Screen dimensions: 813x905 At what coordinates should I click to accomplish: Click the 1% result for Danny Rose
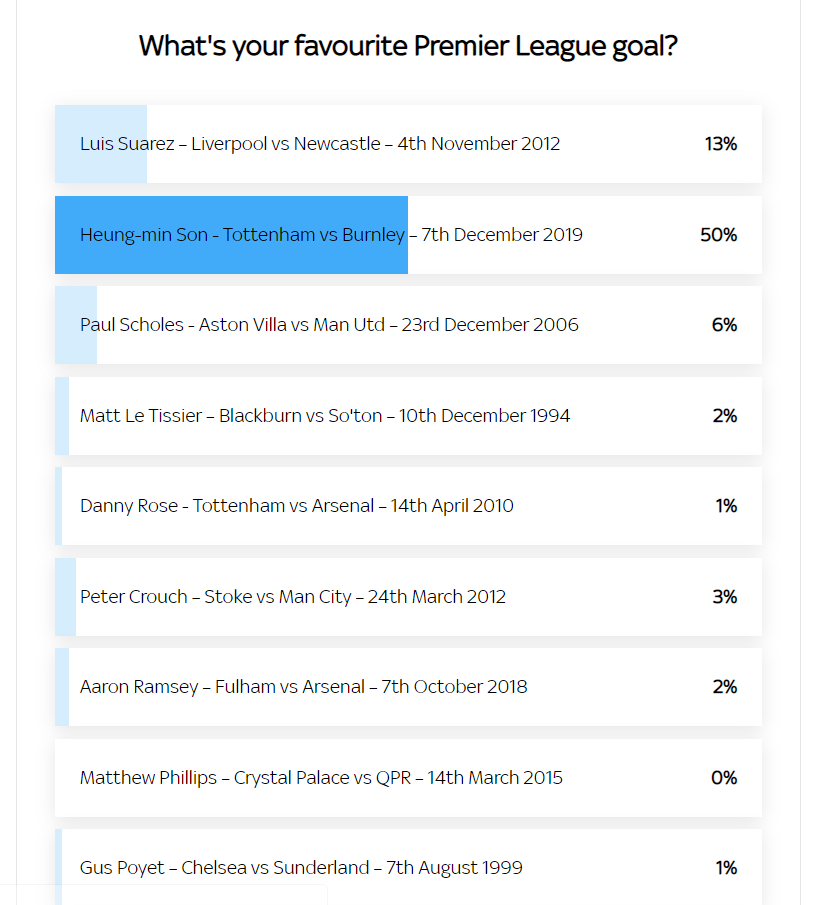point(726,506)
